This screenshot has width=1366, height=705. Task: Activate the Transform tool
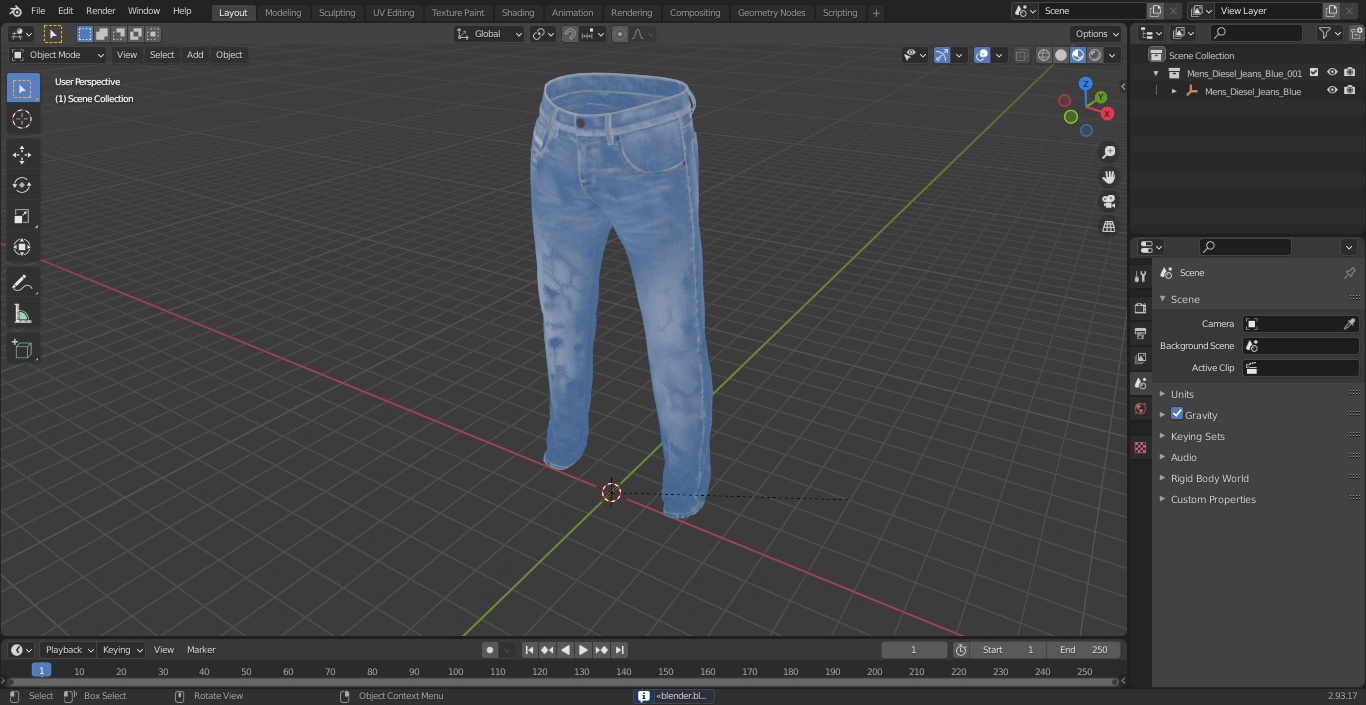click(22, 247)
